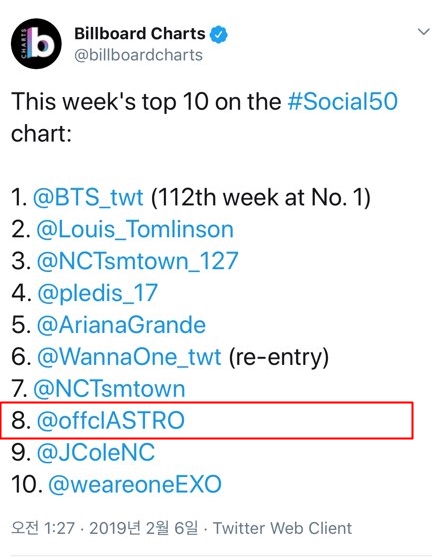
Task: Open the @BTS_twt mention
Action: (x=88, y=197)
